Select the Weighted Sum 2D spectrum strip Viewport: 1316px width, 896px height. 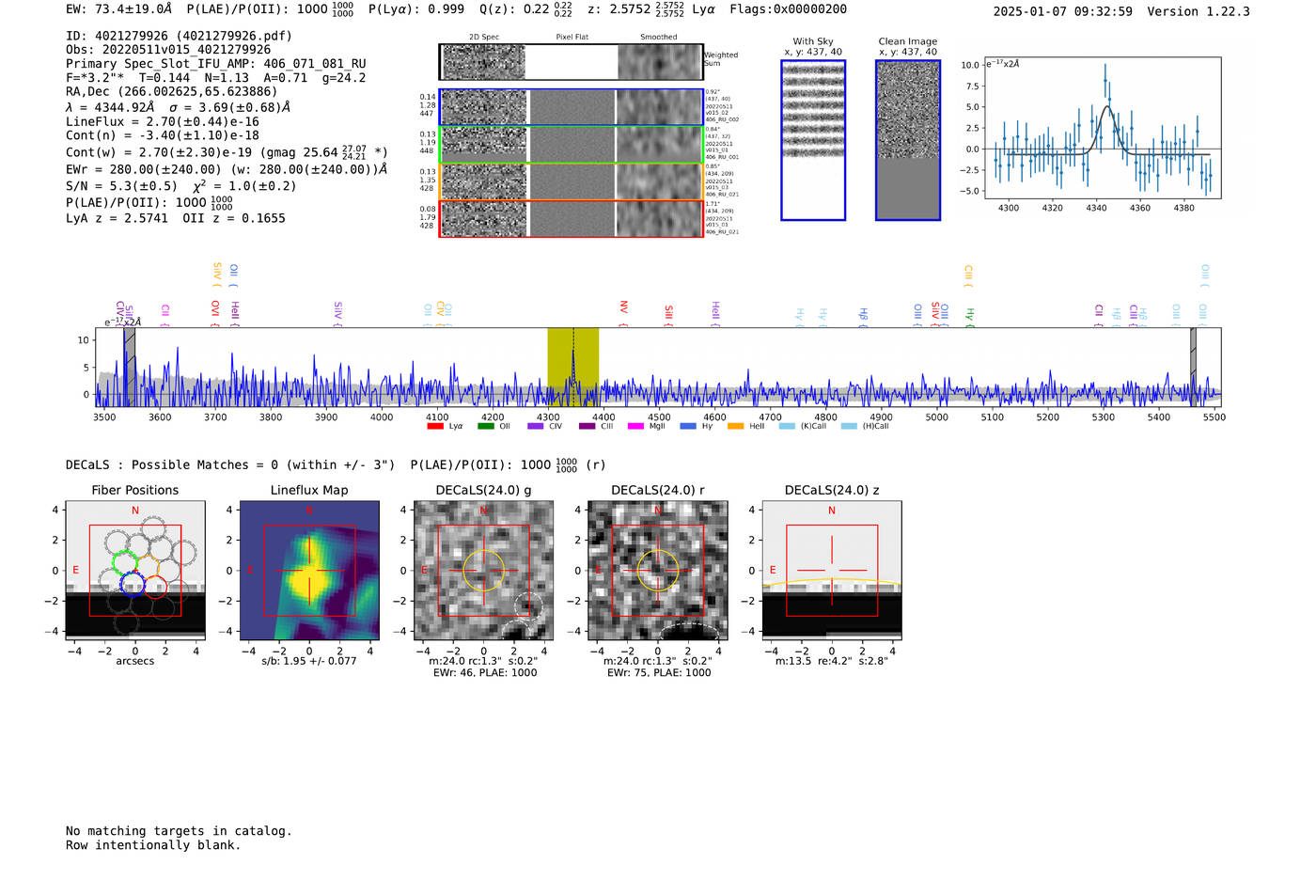[572, 62]
